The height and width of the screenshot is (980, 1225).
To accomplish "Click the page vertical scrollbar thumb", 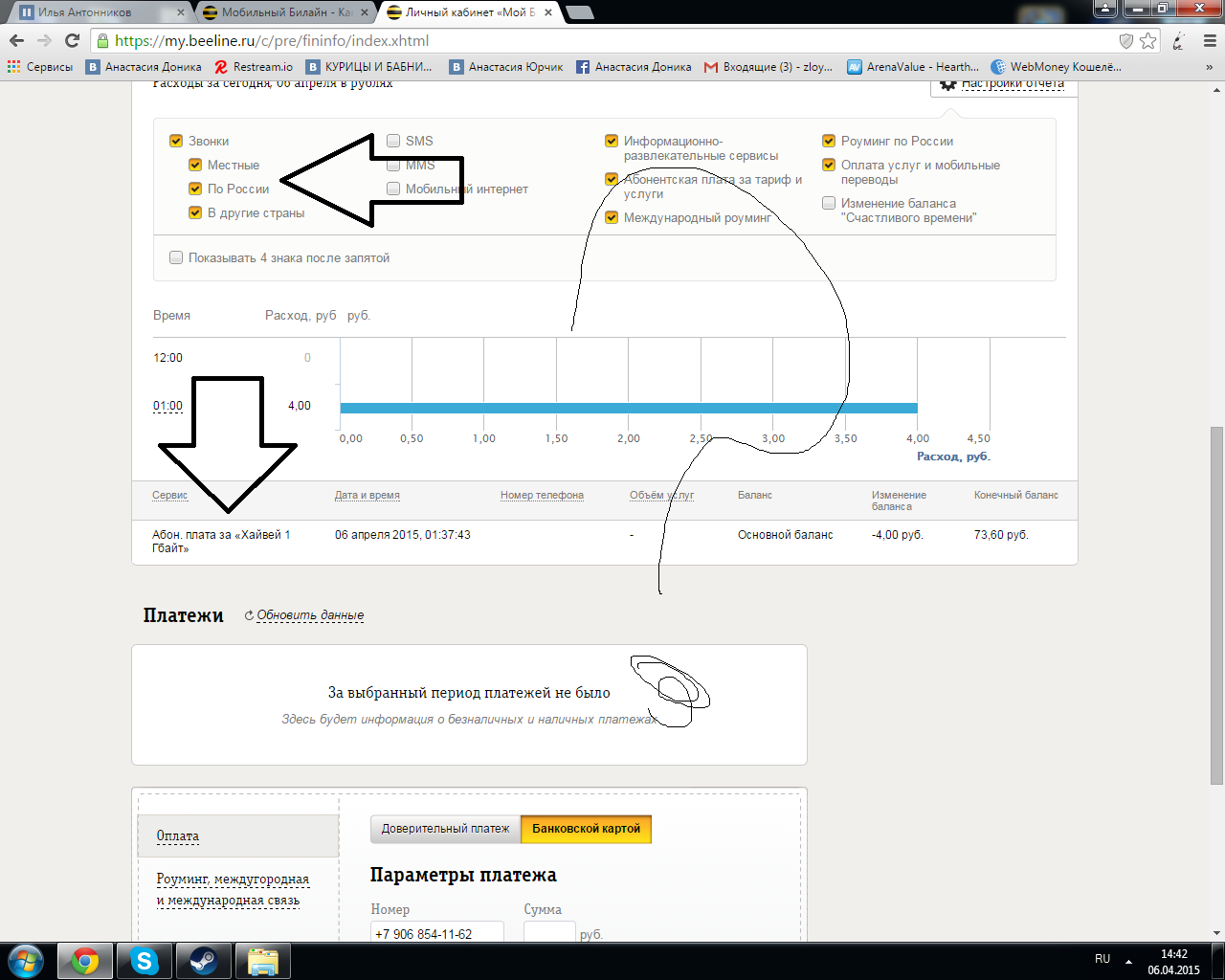I will click(1216, 605).
